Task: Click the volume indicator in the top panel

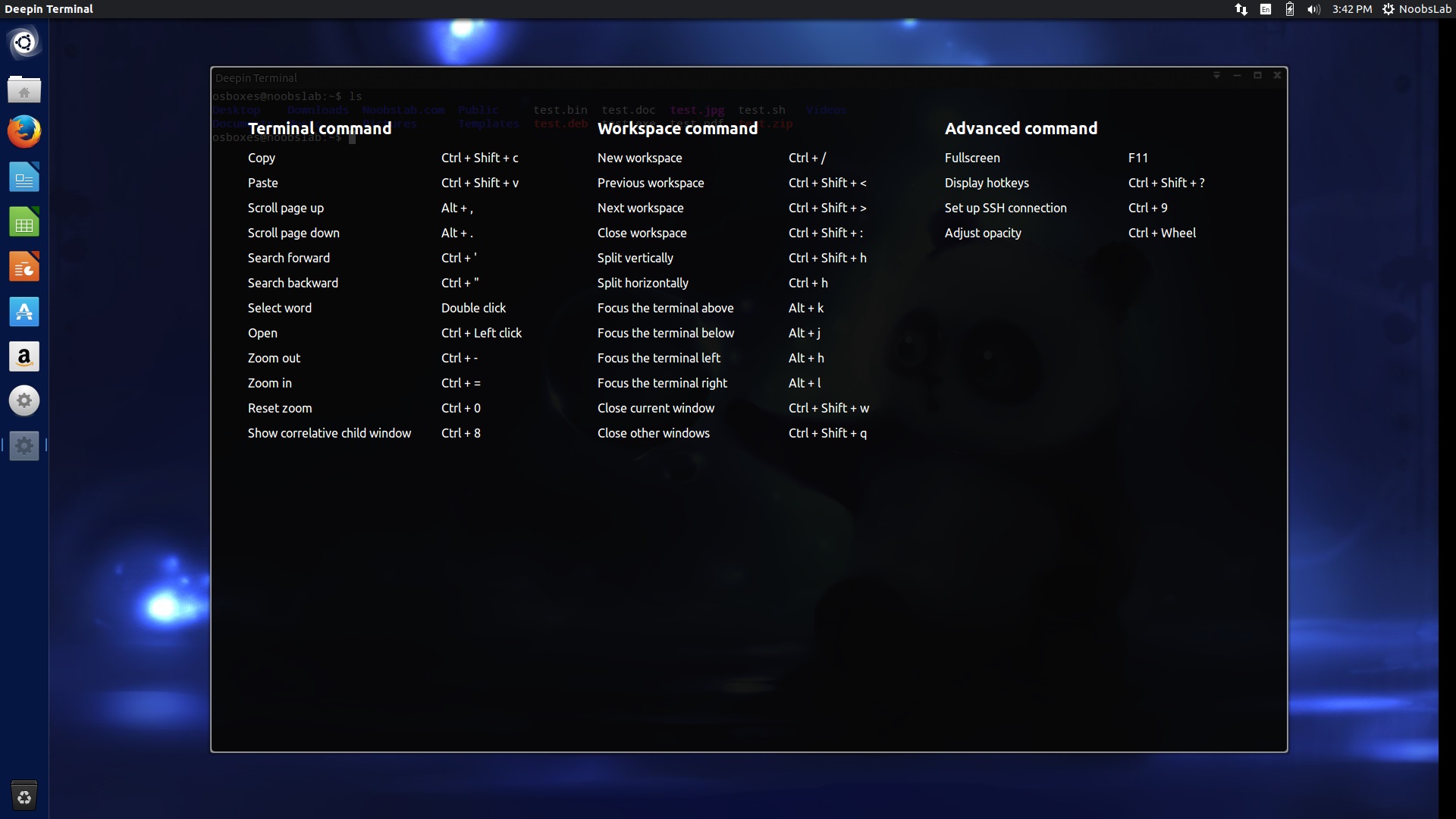Action: tap(1314, 9)
